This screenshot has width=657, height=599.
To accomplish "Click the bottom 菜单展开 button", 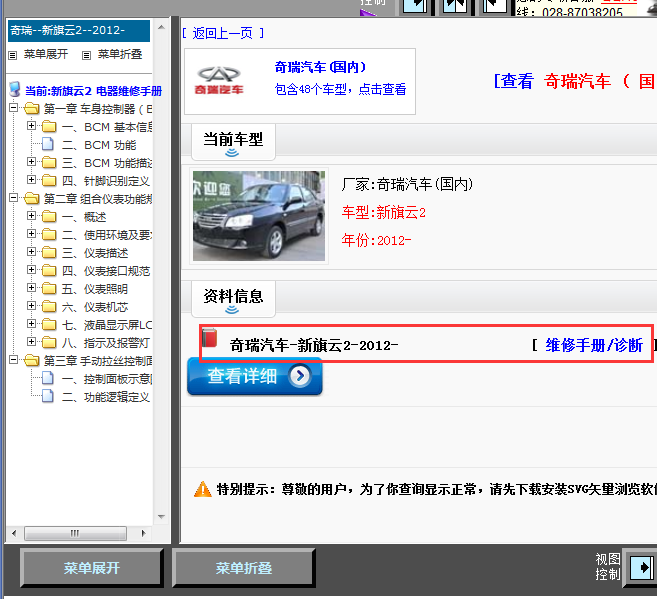I will 91,568.
